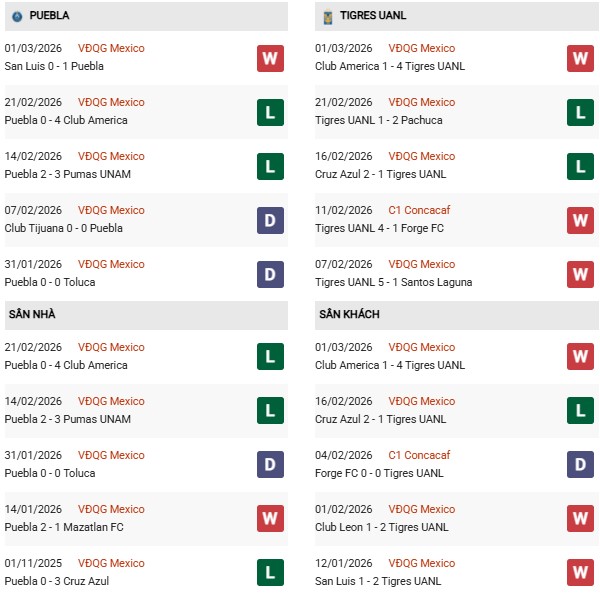Click W badge for Tigres UANL 4 - 1 Forge FC
The height and width of the screenshot is (594, 600).
(580, 220)
